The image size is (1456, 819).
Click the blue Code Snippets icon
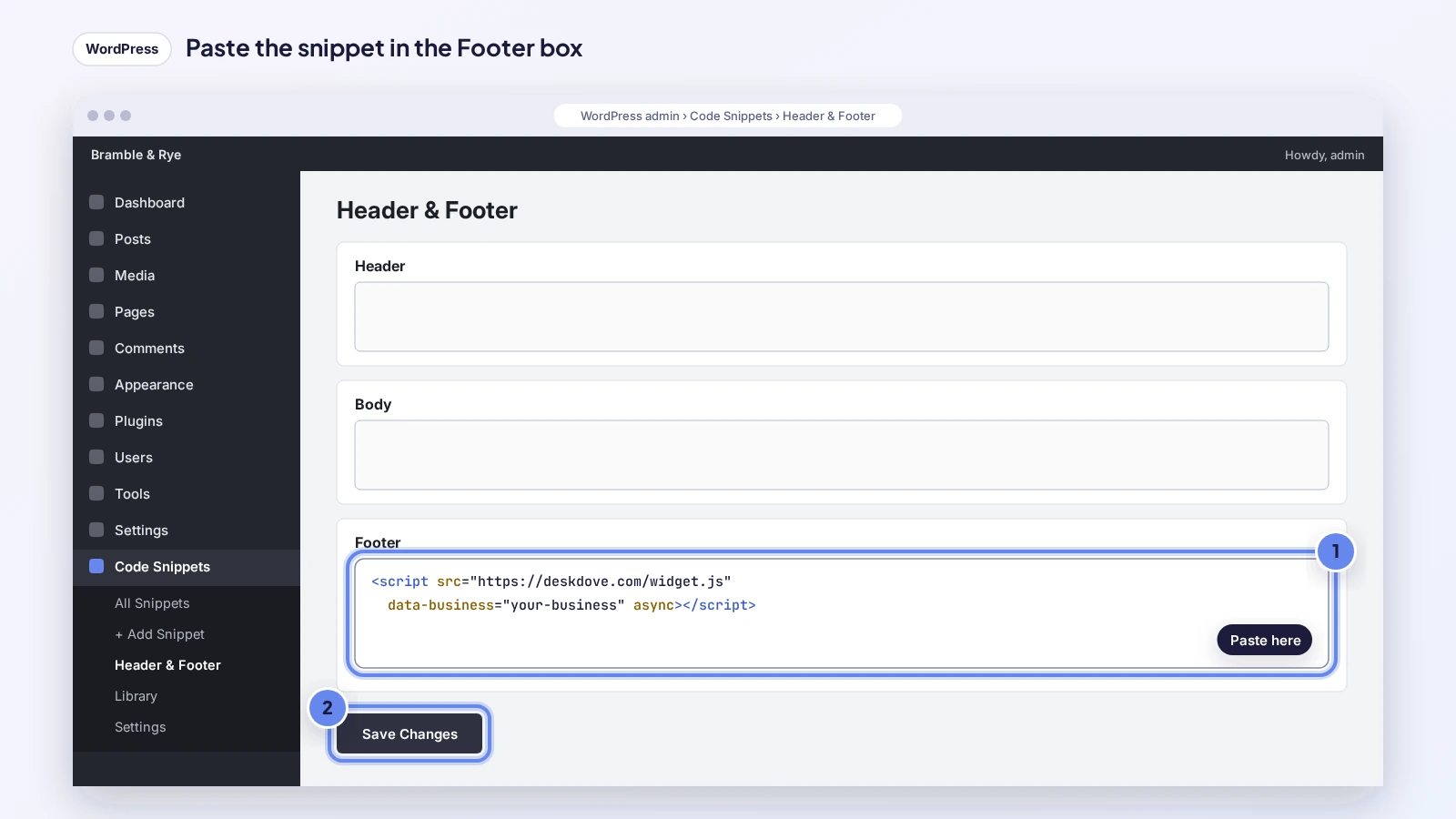[96, 566]
